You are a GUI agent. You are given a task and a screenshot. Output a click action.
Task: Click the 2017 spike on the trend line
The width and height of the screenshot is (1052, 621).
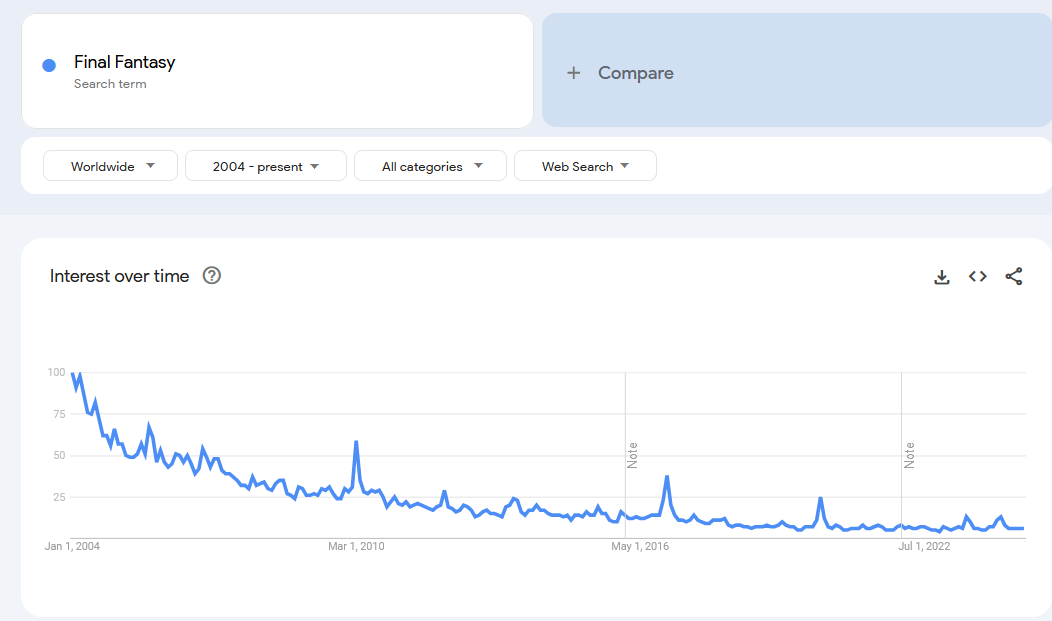pos(667,477)
